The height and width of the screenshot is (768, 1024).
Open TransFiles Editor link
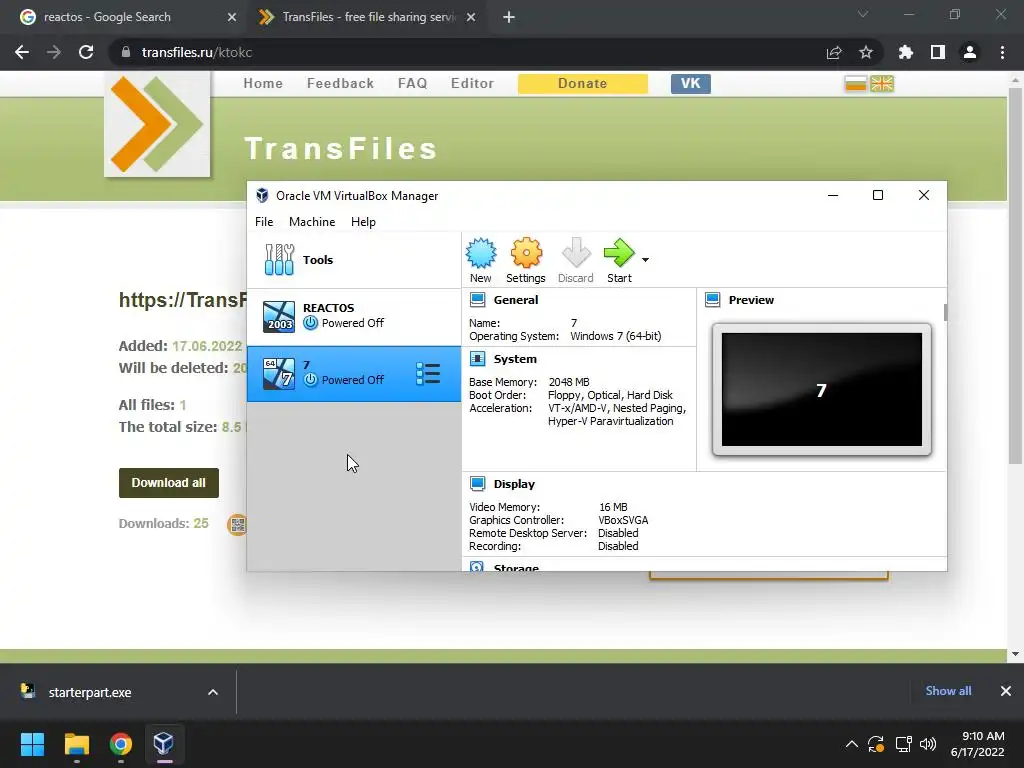pos(472,84)
